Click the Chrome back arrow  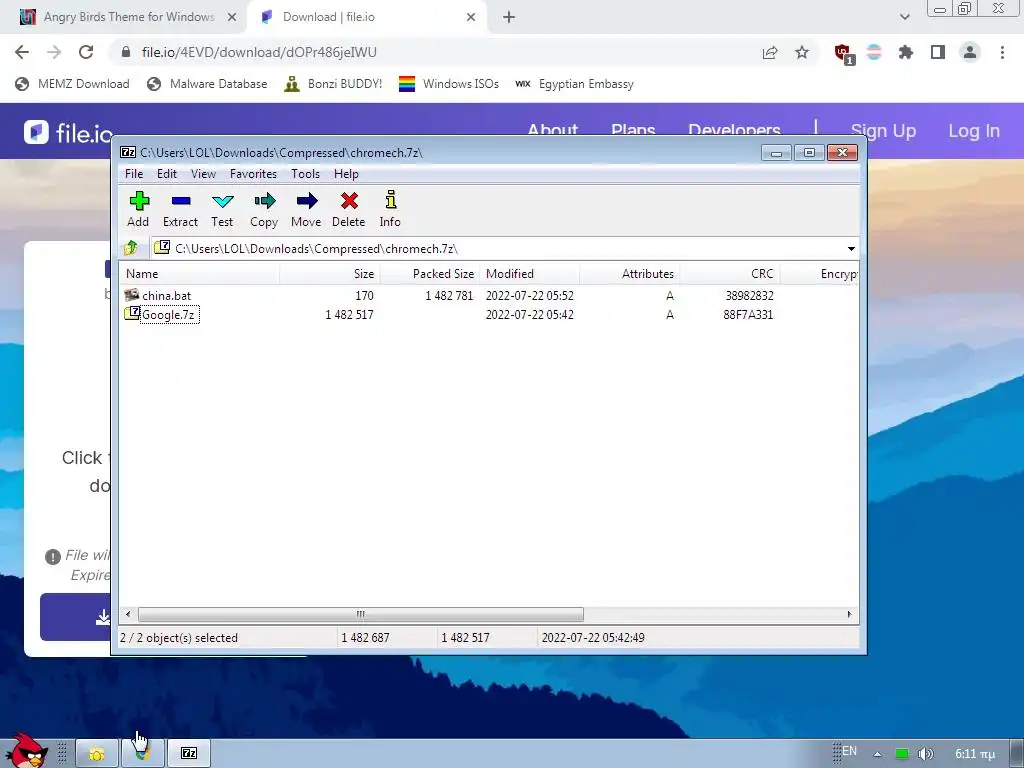click(x=22, y=52)
